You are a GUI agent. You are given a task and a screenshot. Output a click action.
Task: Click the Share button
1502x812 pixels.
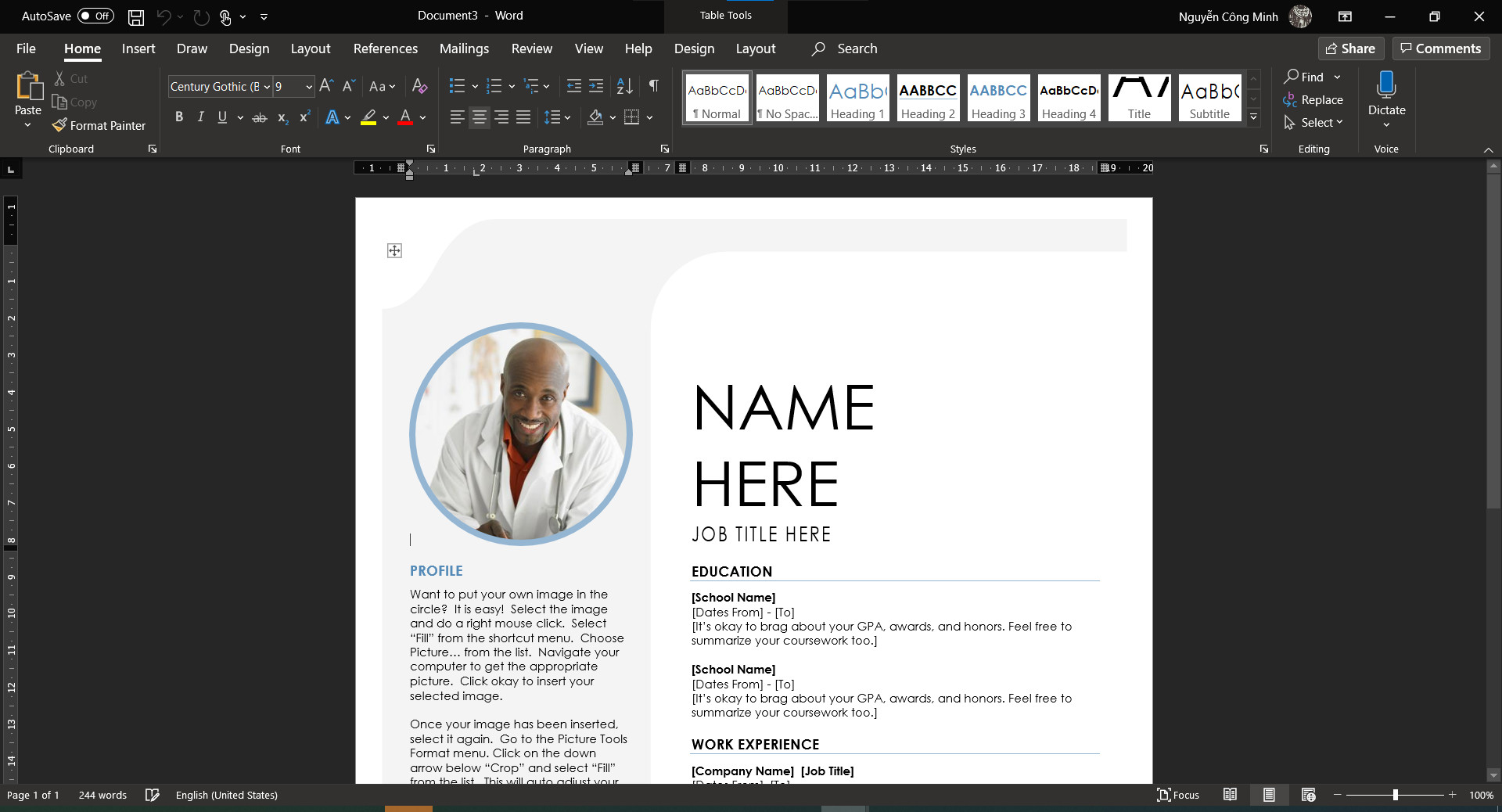1351,49
